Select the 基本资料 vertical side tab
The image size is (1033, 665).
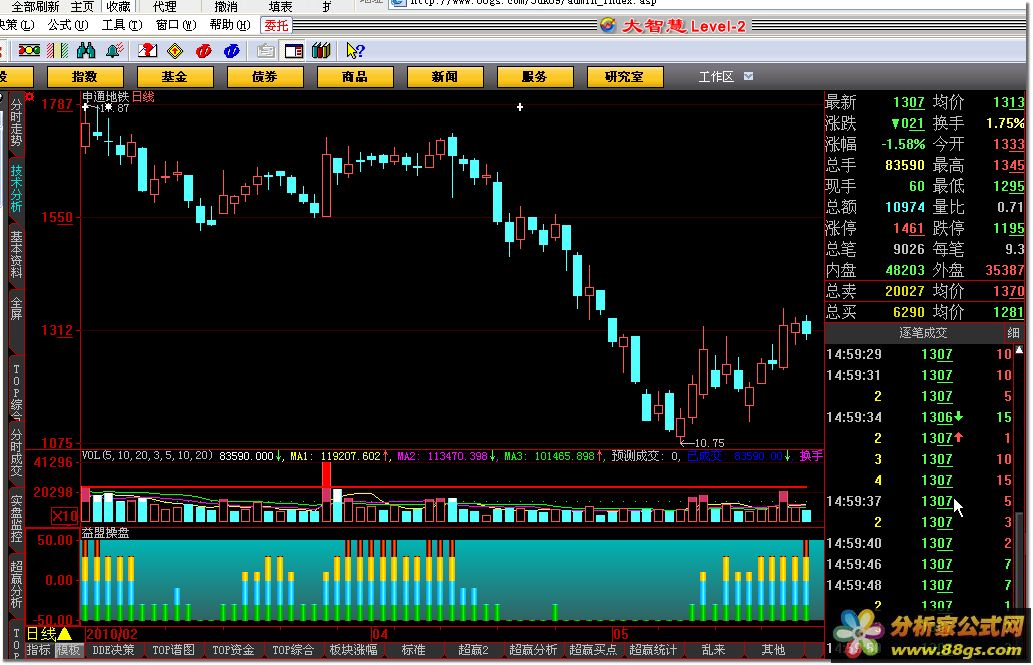[16, 255]
